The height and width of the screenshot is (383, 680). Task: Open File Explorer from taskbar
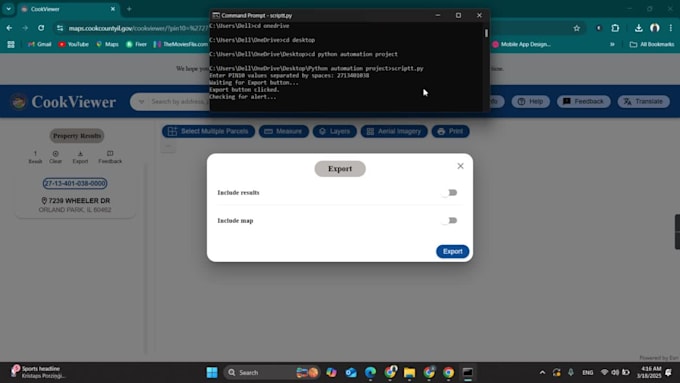[409, 372]
